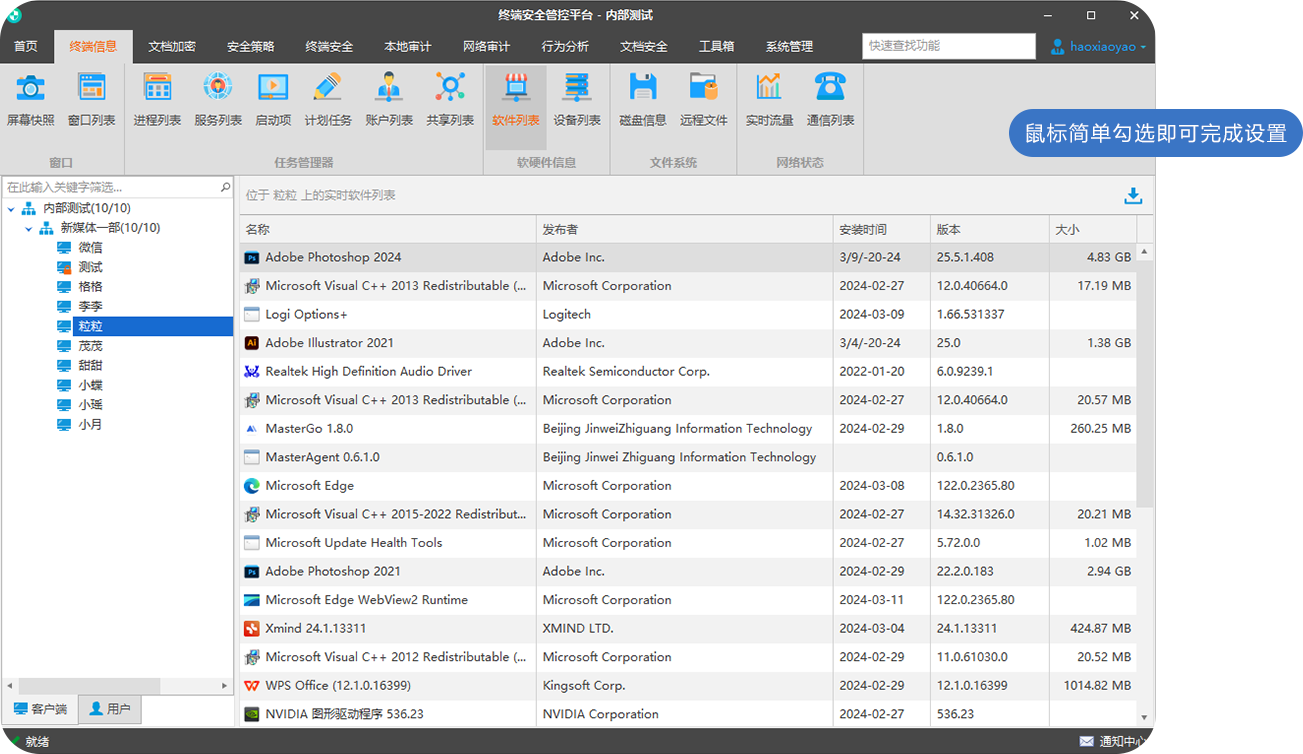Image resolution: width=1303 pixels, height=754 pixels.
Task: Select the 测试 client in the tree
Action: click(90, 267)
